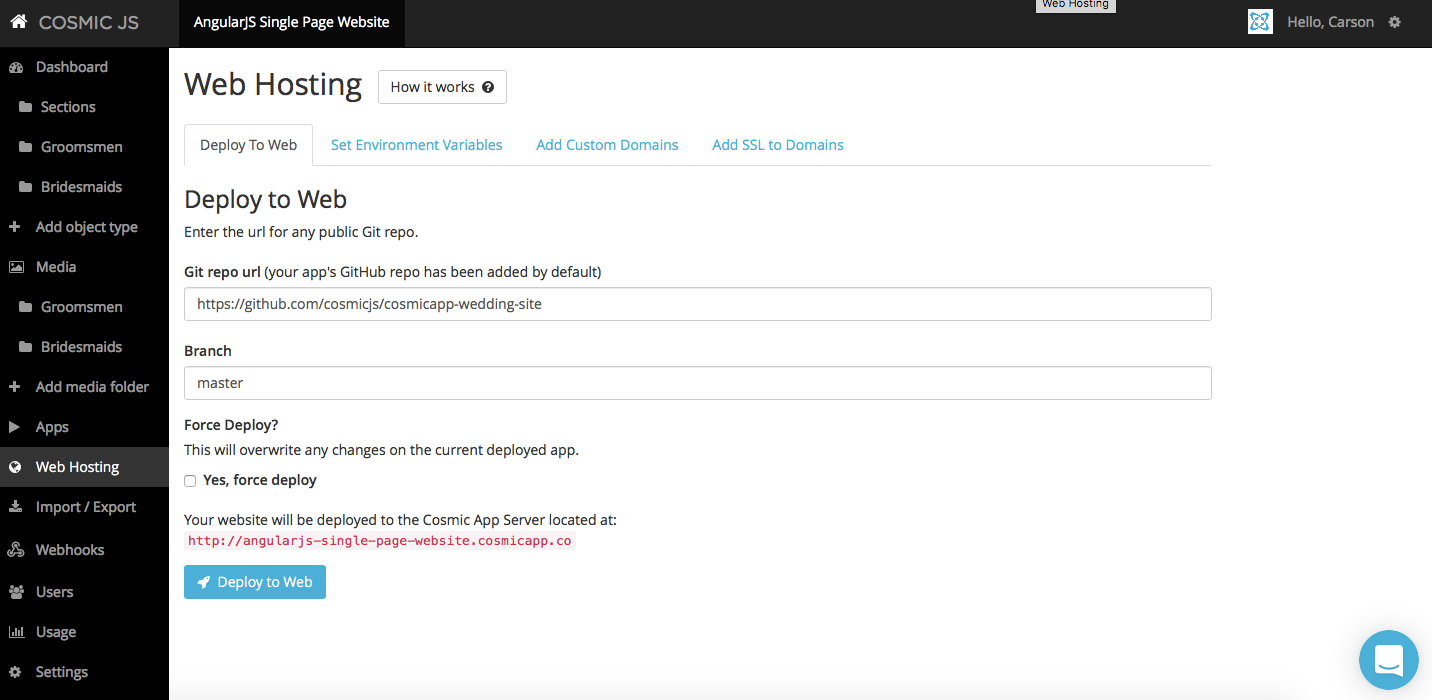Click the user avatar icon in the top bar
This screenshot has width=1432, height=700.
[x=1260, y=22]
